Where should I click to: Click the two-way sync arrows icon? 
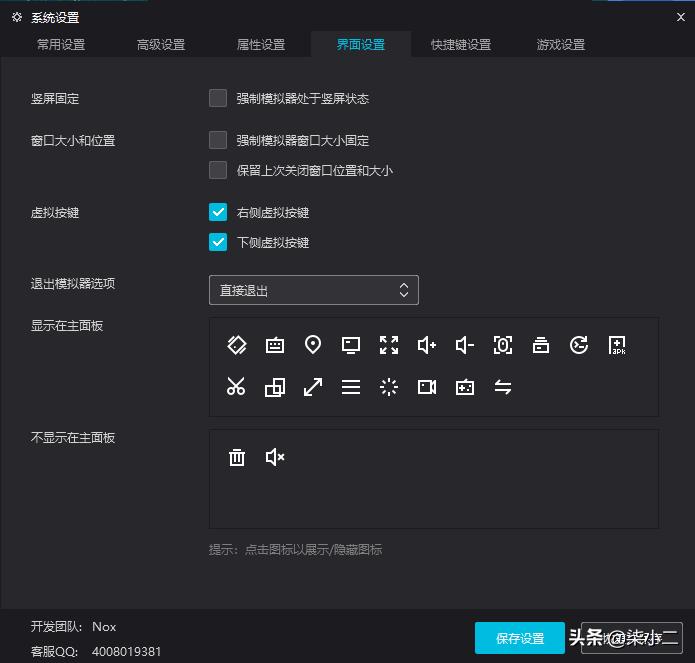pos(503,387)
